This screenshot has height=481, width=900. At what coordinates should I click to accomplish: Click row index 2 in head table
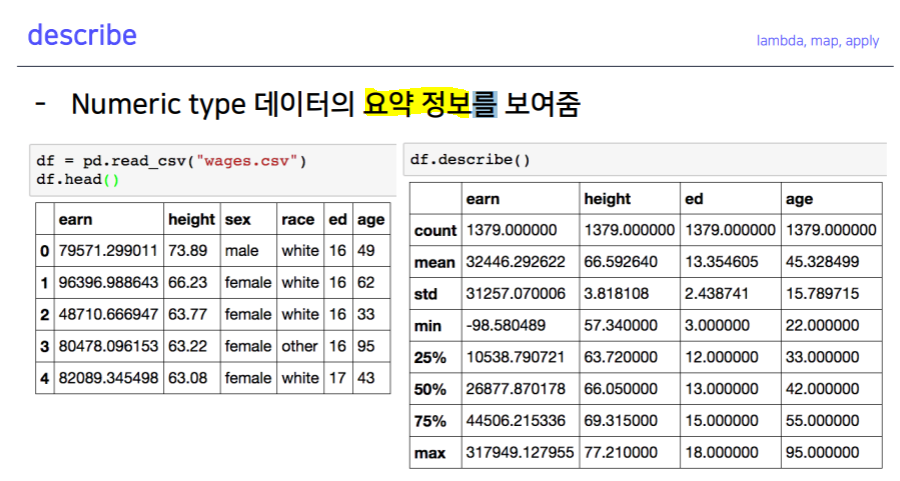(45, 315)
